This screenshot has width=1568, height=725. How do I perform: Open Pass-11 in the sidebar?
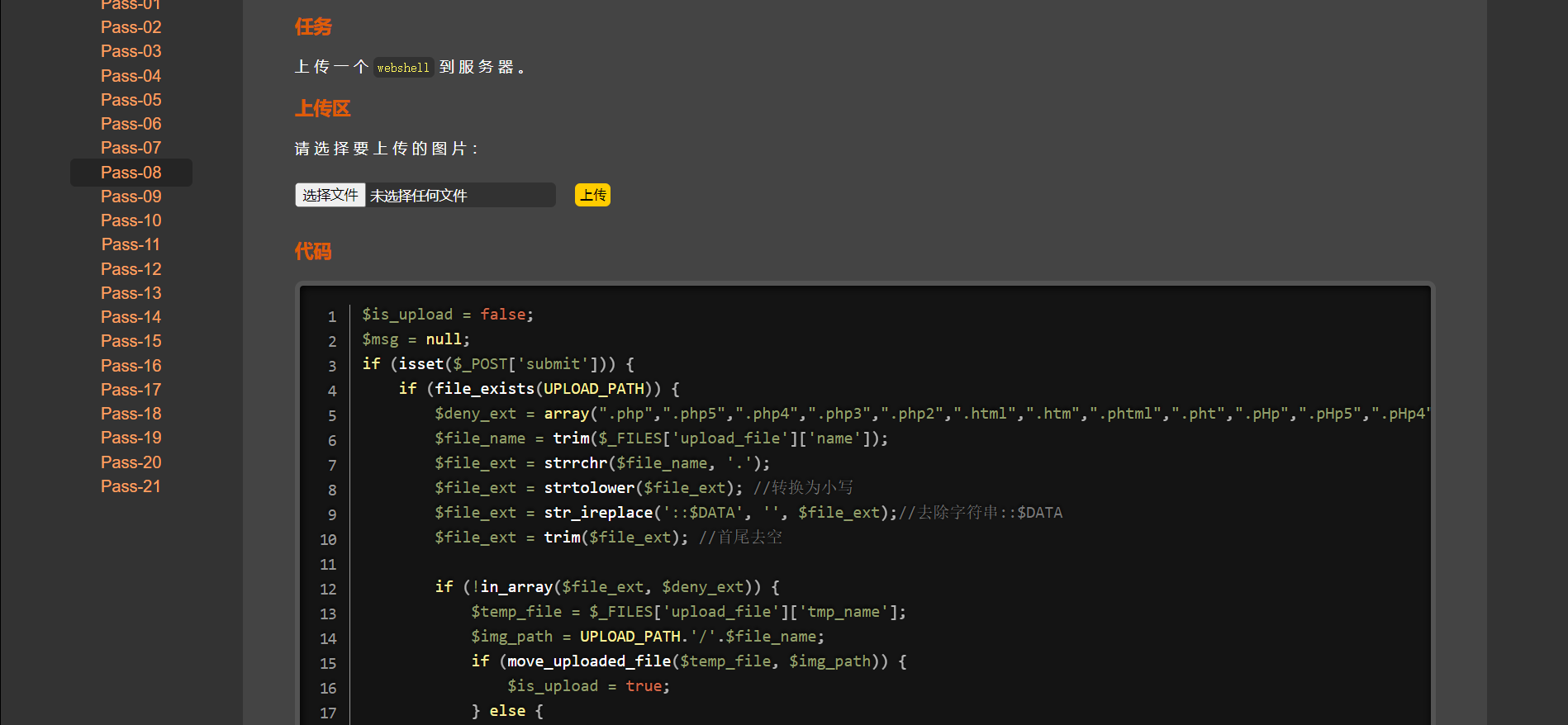tap(131, 244)
